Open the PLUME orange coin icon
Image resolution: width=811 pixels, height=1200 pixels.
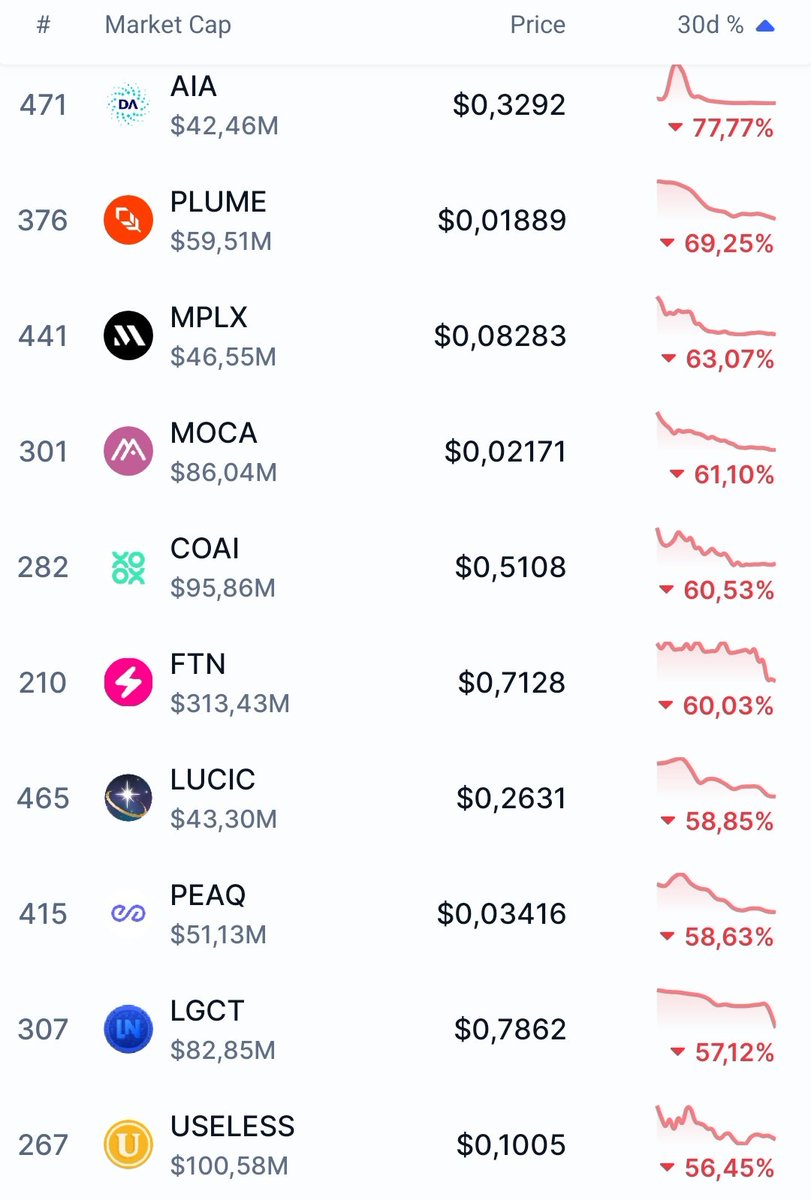coord(128,220)
